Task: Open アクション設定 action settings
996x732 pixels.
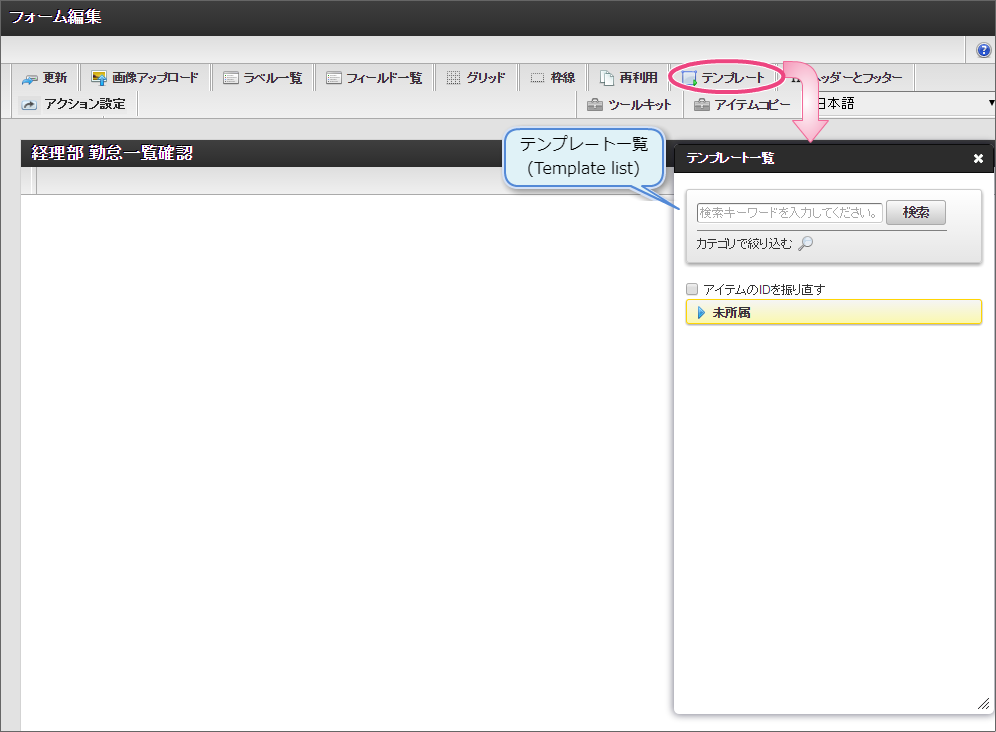Action: pos(74,104)
